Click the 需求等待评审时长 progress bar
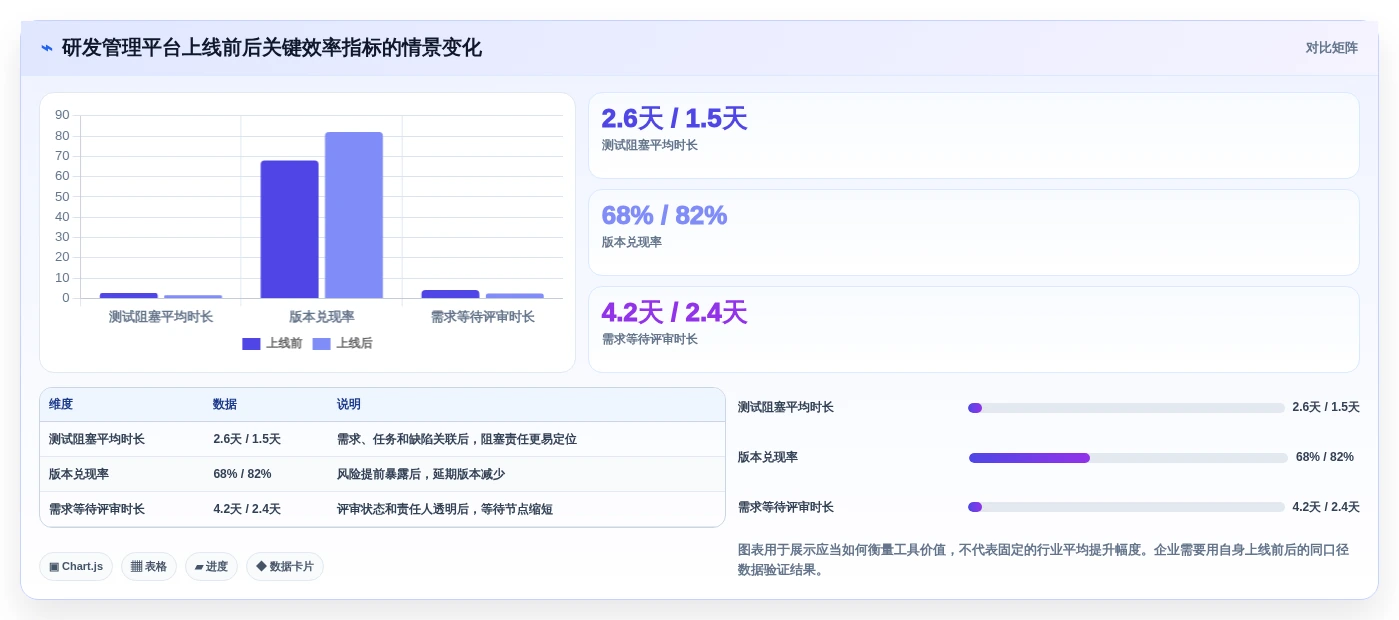This screenshot has width=1399, height=620. (x=1126, y=507)
